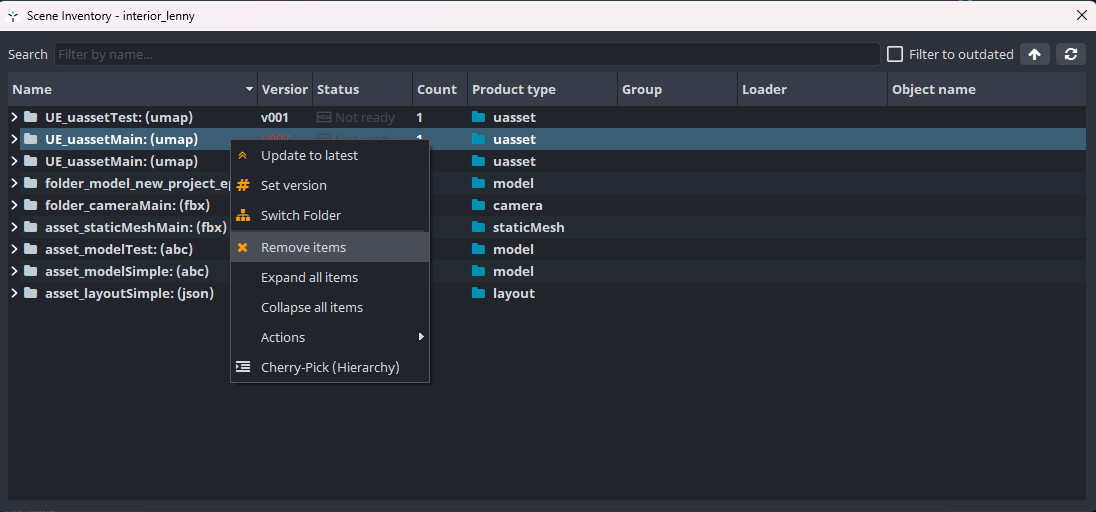Viewport: 1096px width, 512px height.
Task: Select the folder_cameraMain: (fbx) item name
Action: click(x=127, y=205)
